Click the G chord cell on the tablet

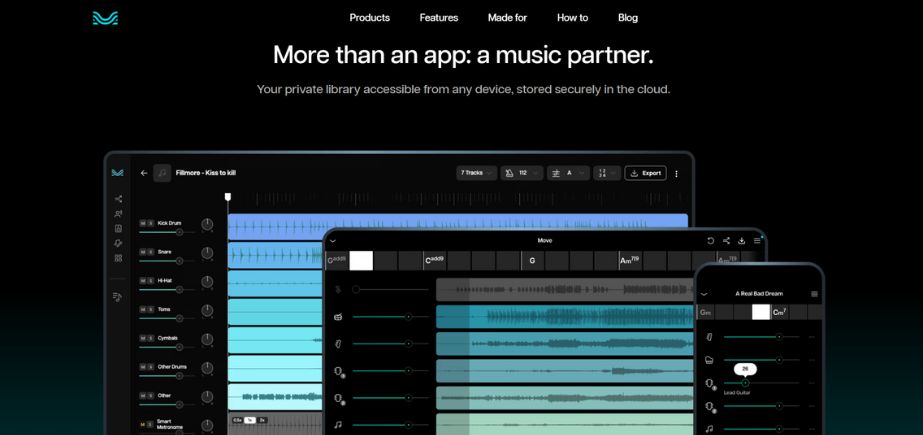click(533, 261)
